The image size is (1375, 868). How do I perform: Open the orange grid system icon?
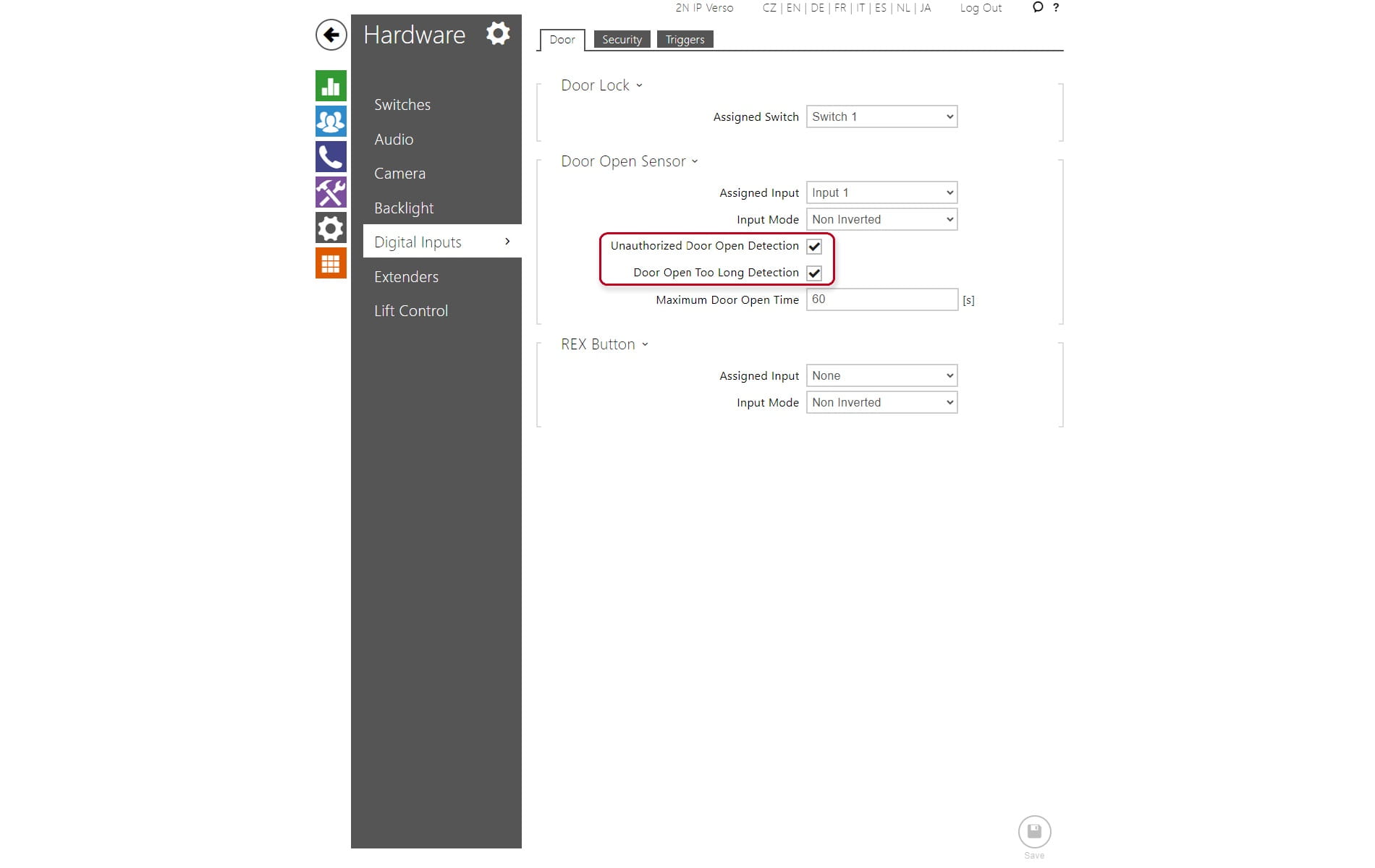click(x=331, y=263)
